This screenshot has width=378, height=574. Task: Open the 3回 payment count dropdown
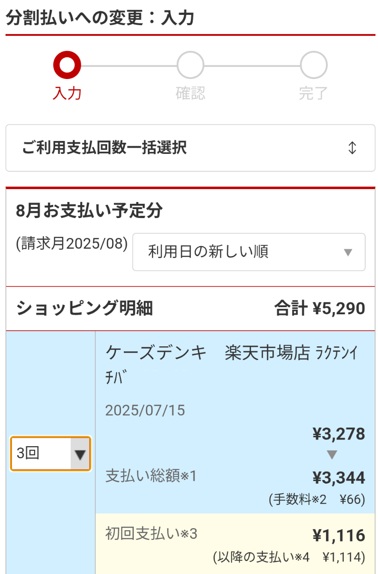pyautogui.click(x=50, y=453)
